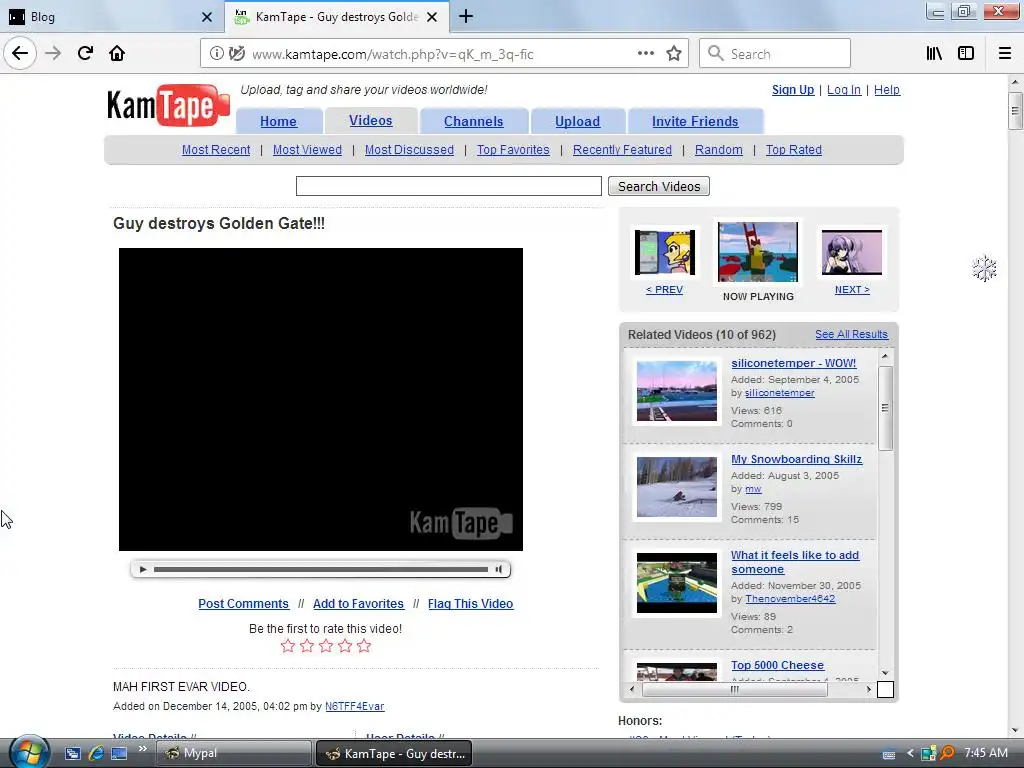Focus the video search text field
The width and height of the screenshot is (1024, 768).
coord(449,186)
